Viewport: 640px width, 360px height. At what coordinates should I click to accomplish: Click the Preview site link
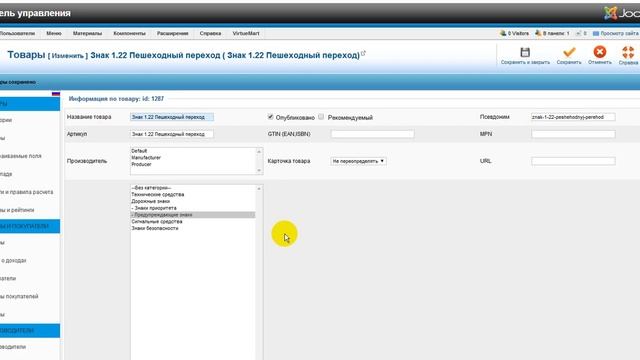pos(619,33)
